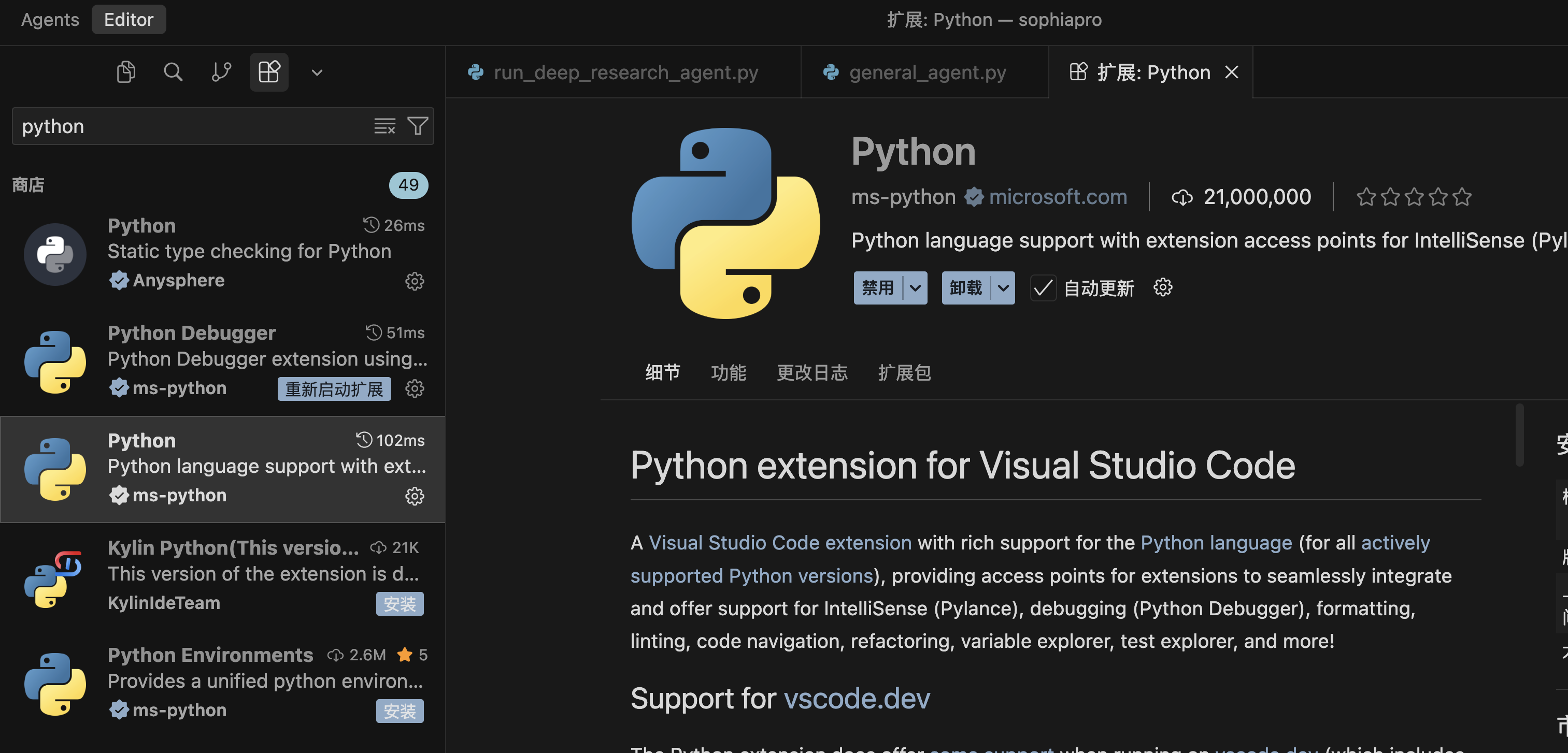The image size is (1568, 753).
Task: Click the 禁用 disable button
Action: (x=878, y=288)
